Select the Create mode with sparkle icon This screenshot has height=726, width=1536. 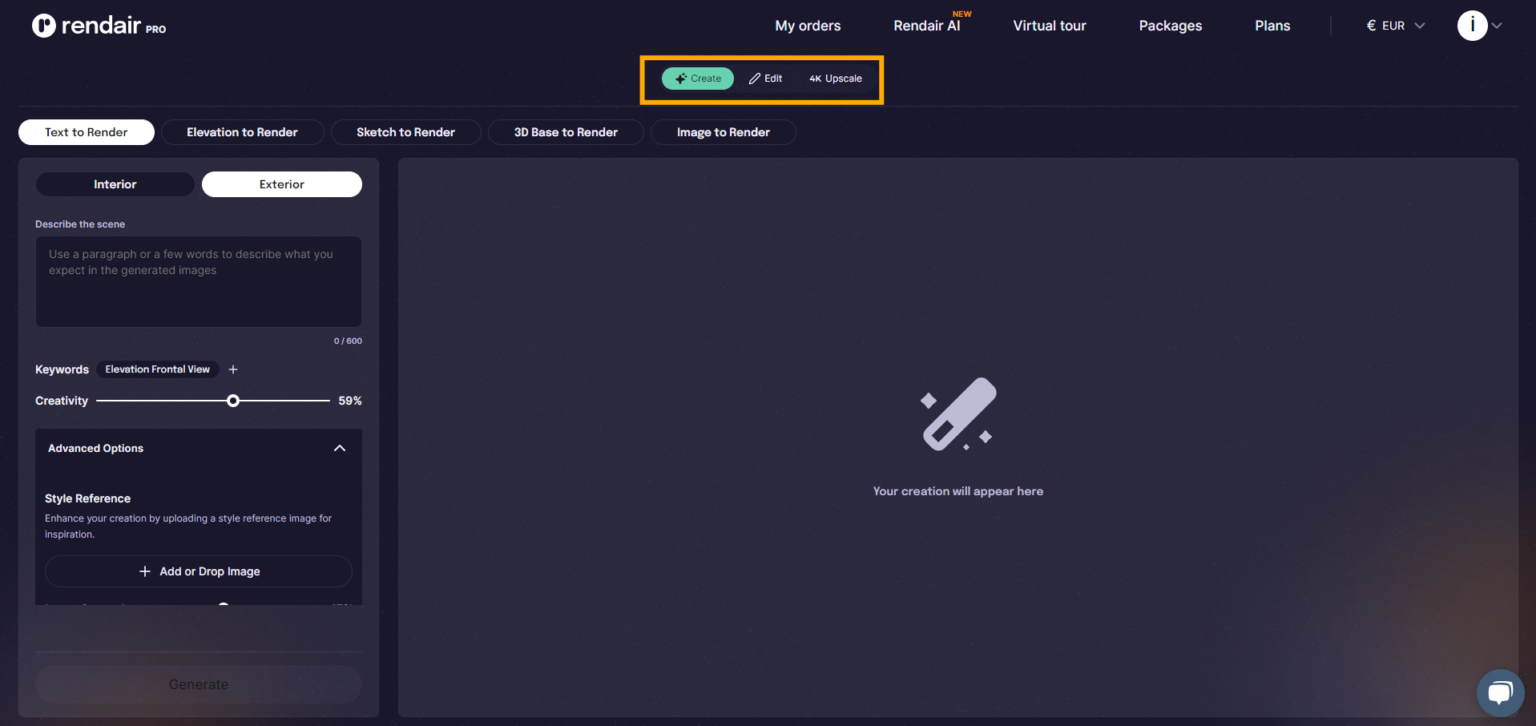698,78
